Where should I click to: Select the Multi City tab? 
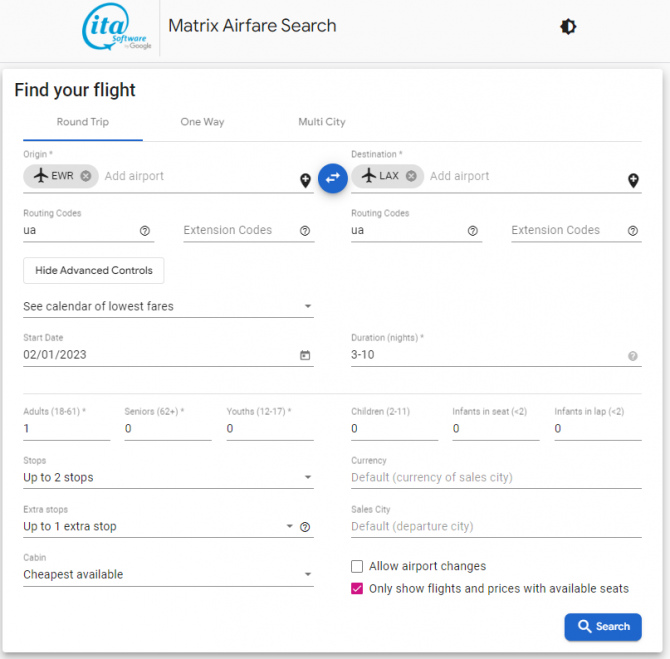tap(321, 122)
